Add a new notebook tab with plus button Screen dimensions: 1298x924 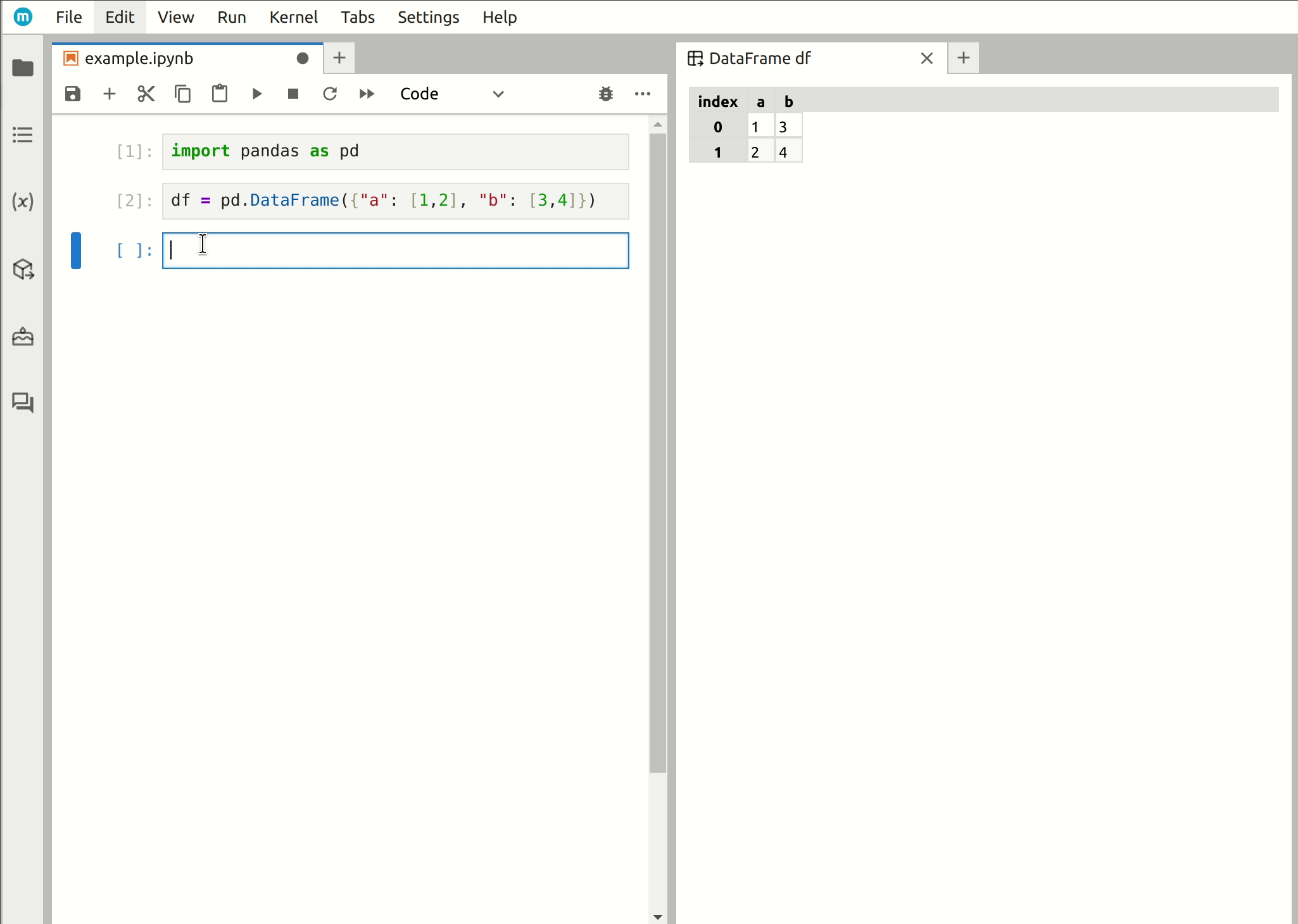339,58
